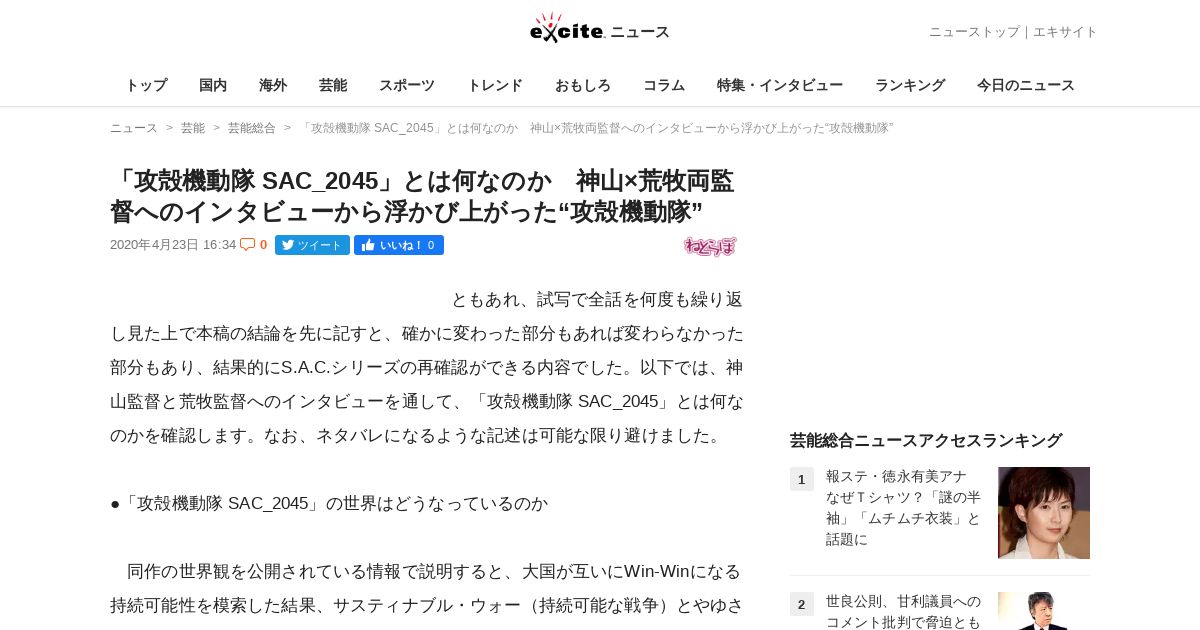The width and height of the screenshot is (1200, 630).
Task: Select 芸能 in navigation menu
Action: pyautogui.click(x=333, y=85)
